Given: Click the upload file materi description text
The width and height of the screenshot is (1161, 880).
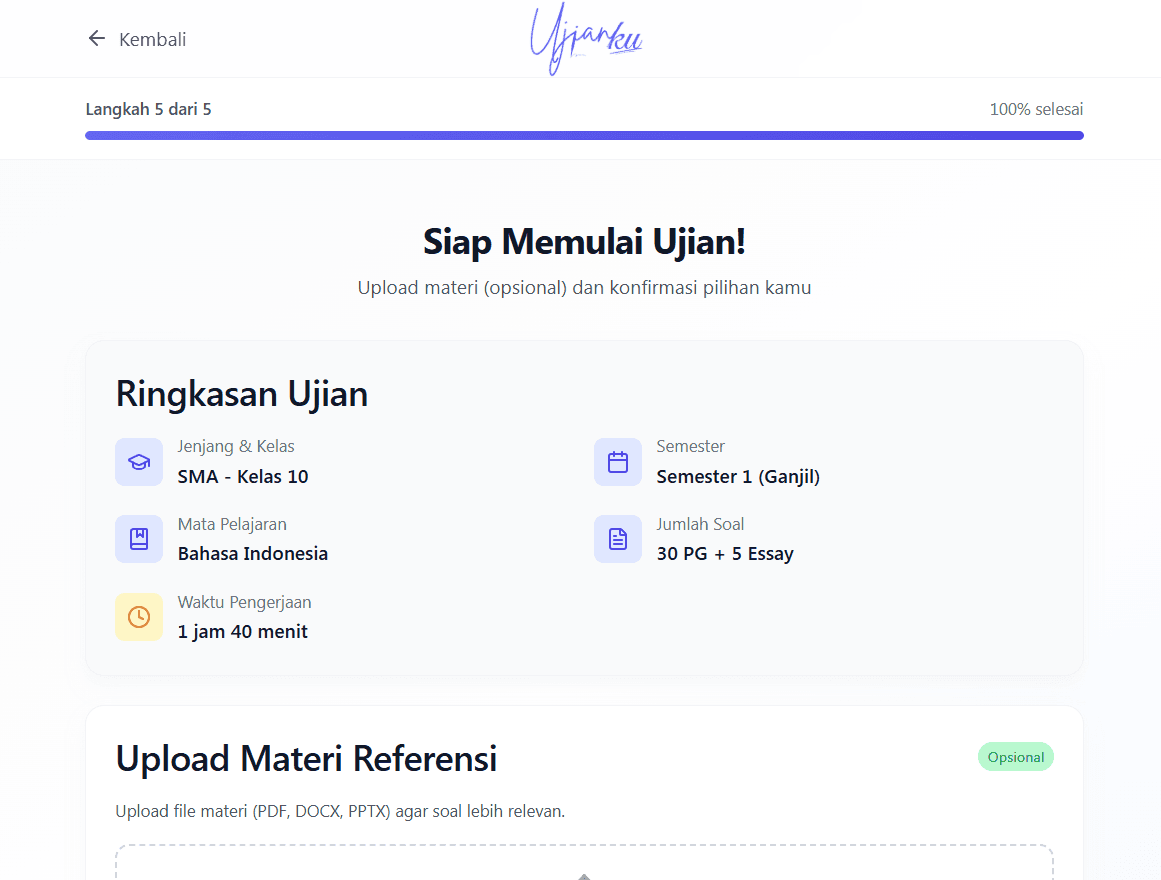Looking at the screenshot, I should 340,811.
